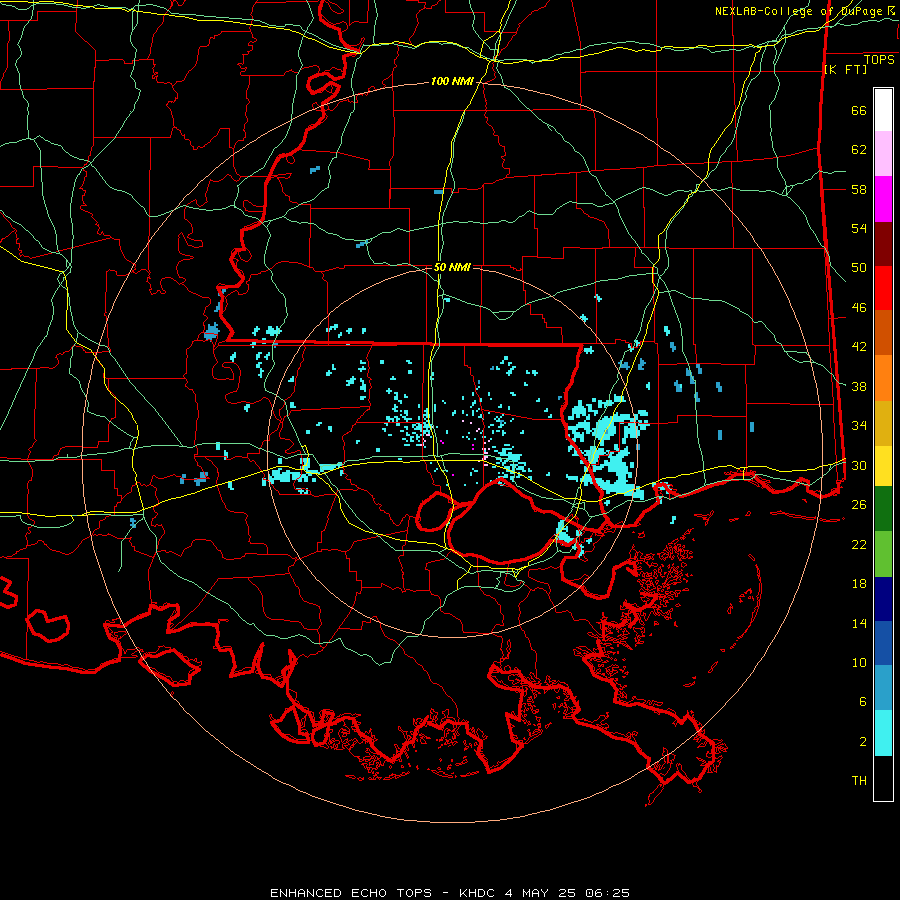Click the "2" legend value
The height and width of the screenshot is (900, 900).
point(863,742)
